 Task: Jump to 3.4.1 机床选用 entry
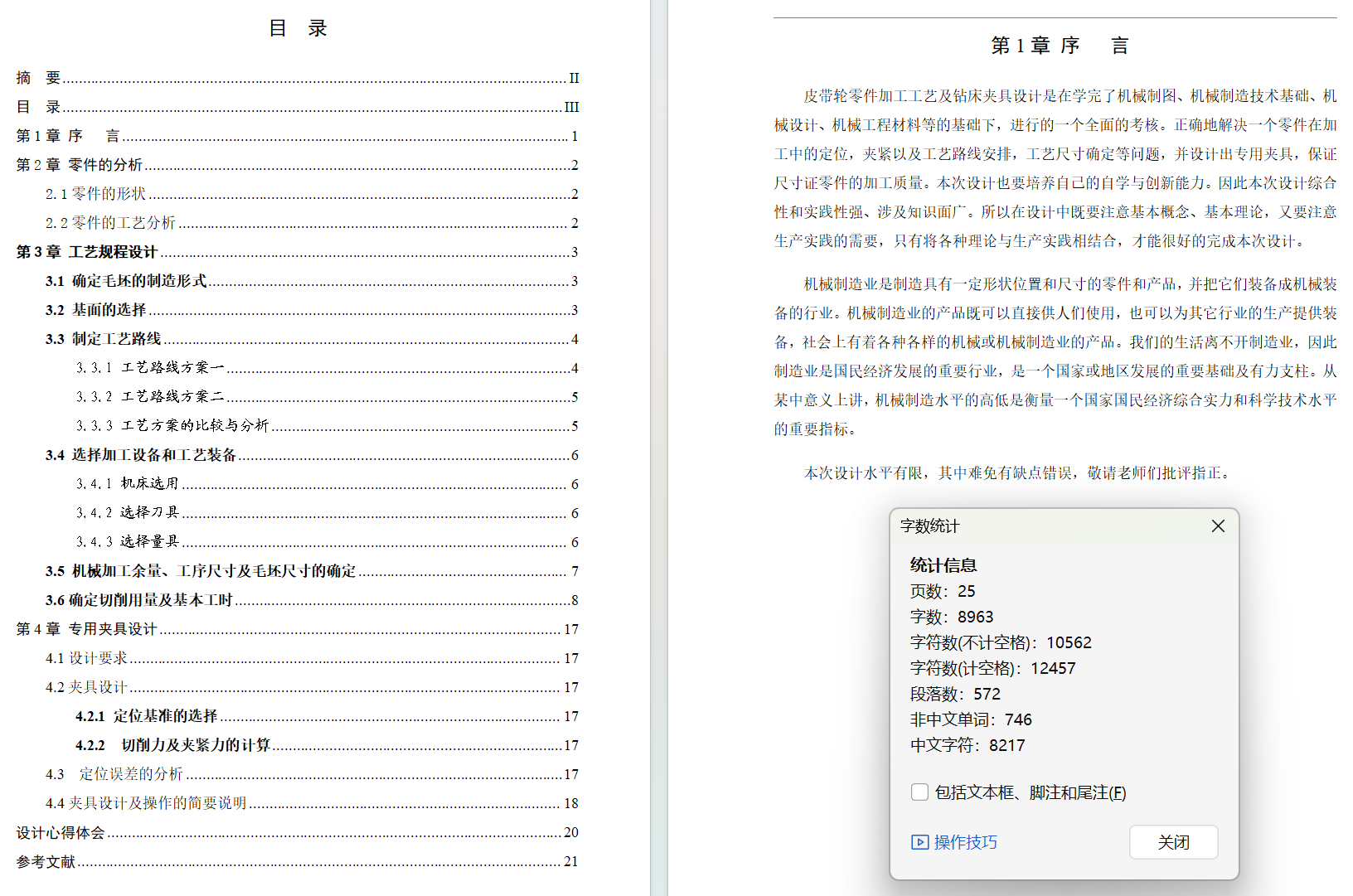(x=127, y=484)
